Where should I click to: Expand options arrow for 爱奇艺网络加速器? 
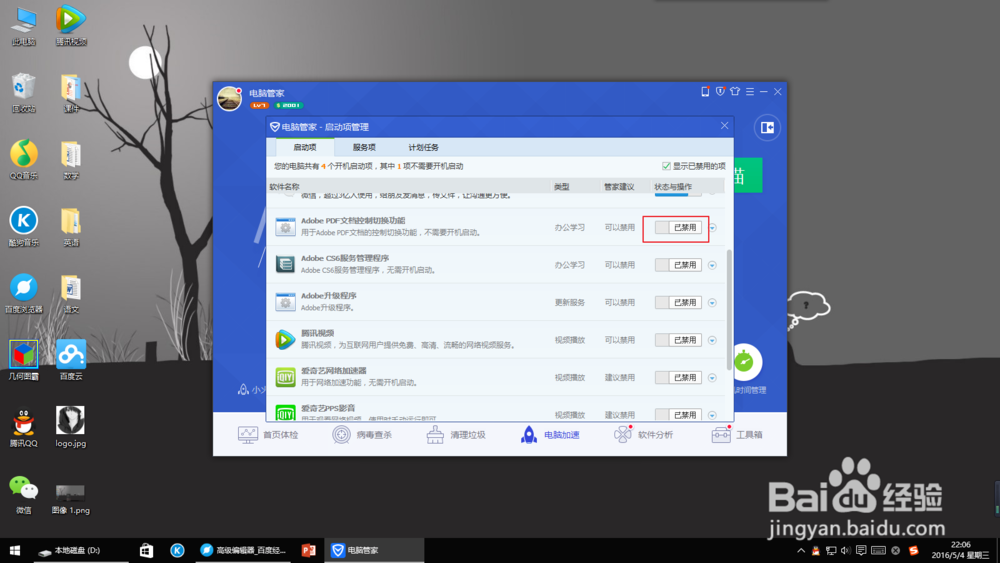point(712,378)
